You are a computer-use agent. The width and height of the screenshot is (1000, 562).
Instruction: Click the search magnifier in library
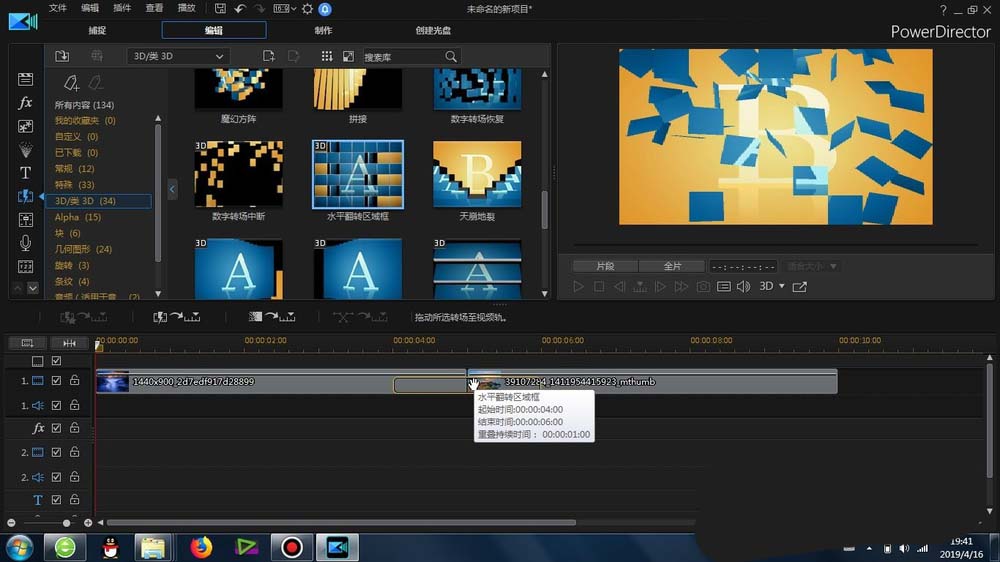point(451,57)
